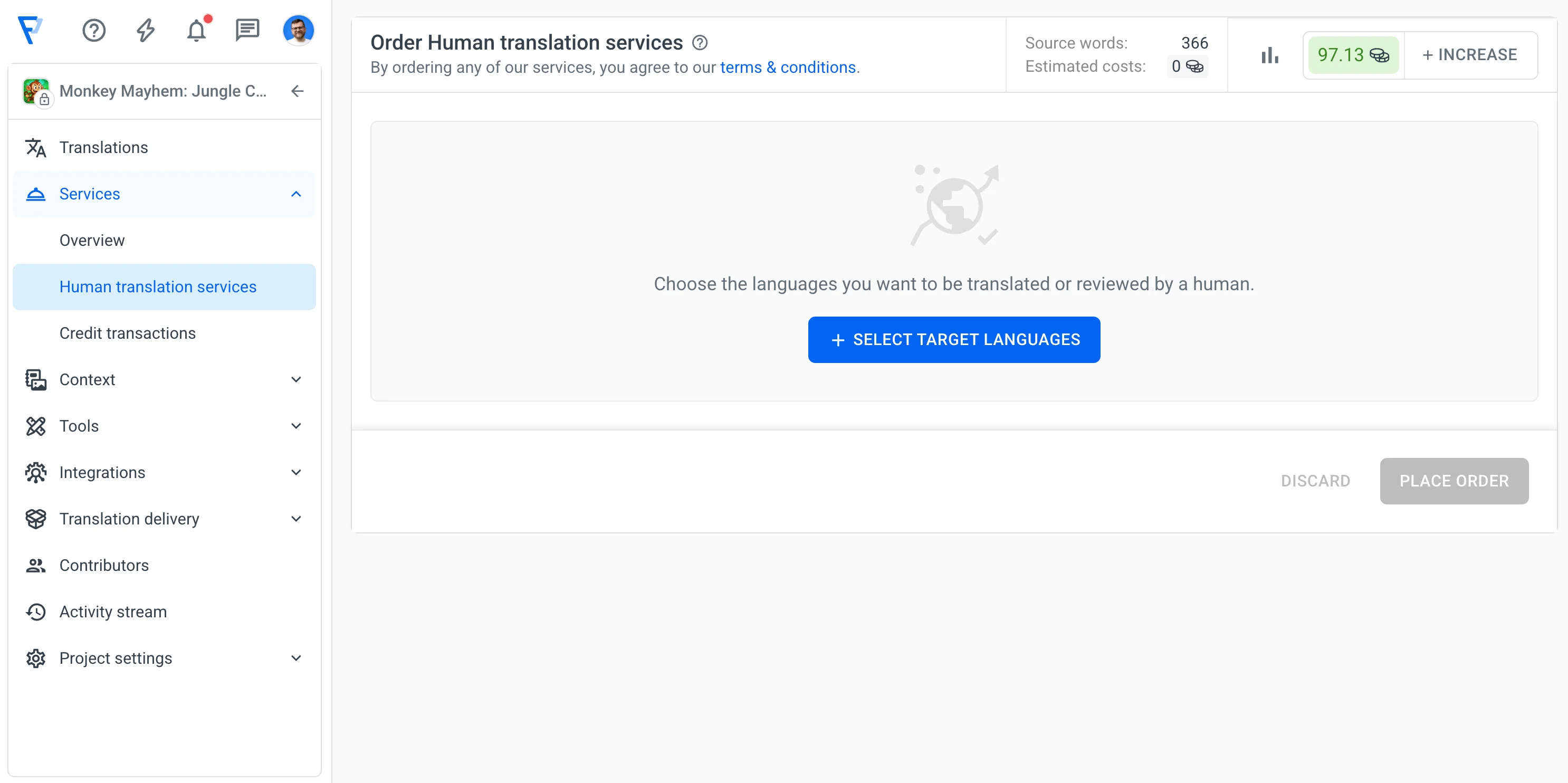Click the Monkey Mayhem project name

[x=163, y=91]
